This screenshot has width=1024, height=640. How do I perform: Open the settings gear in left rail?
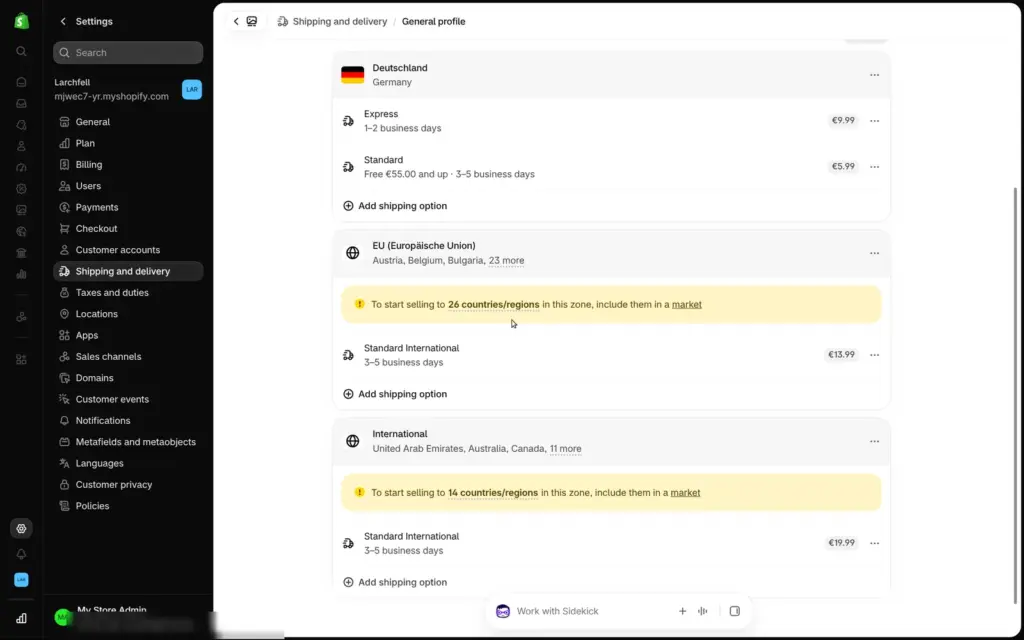tap(22, 528)
